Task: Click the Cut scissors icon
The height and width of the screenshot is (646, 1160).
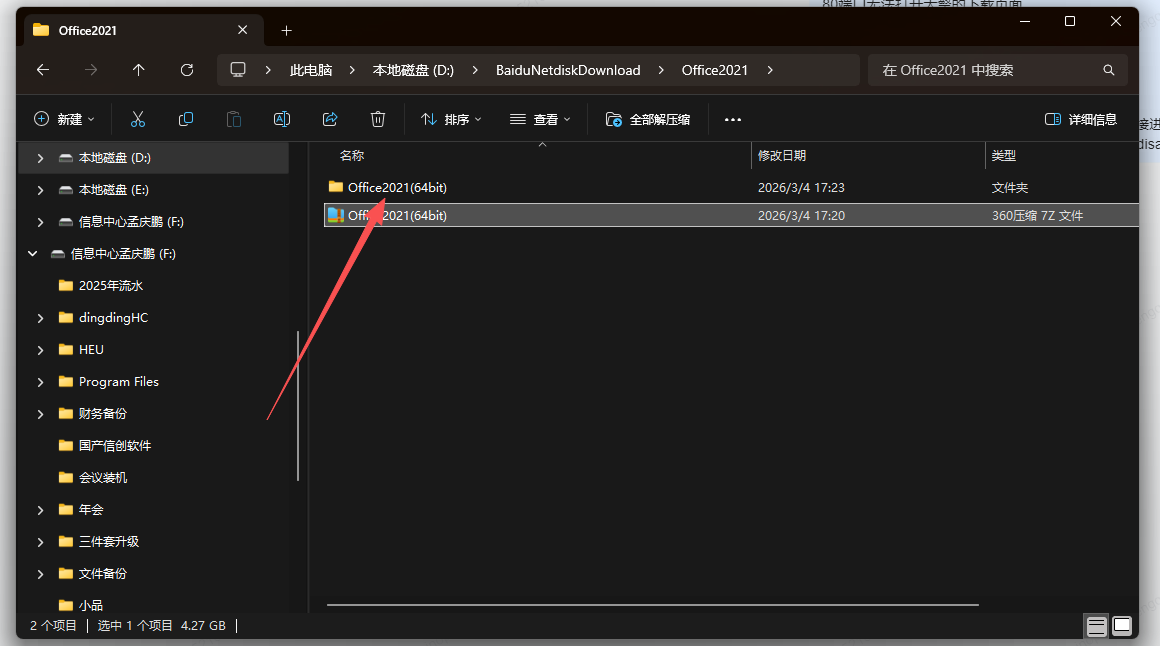Action: [x=138, y=119]
